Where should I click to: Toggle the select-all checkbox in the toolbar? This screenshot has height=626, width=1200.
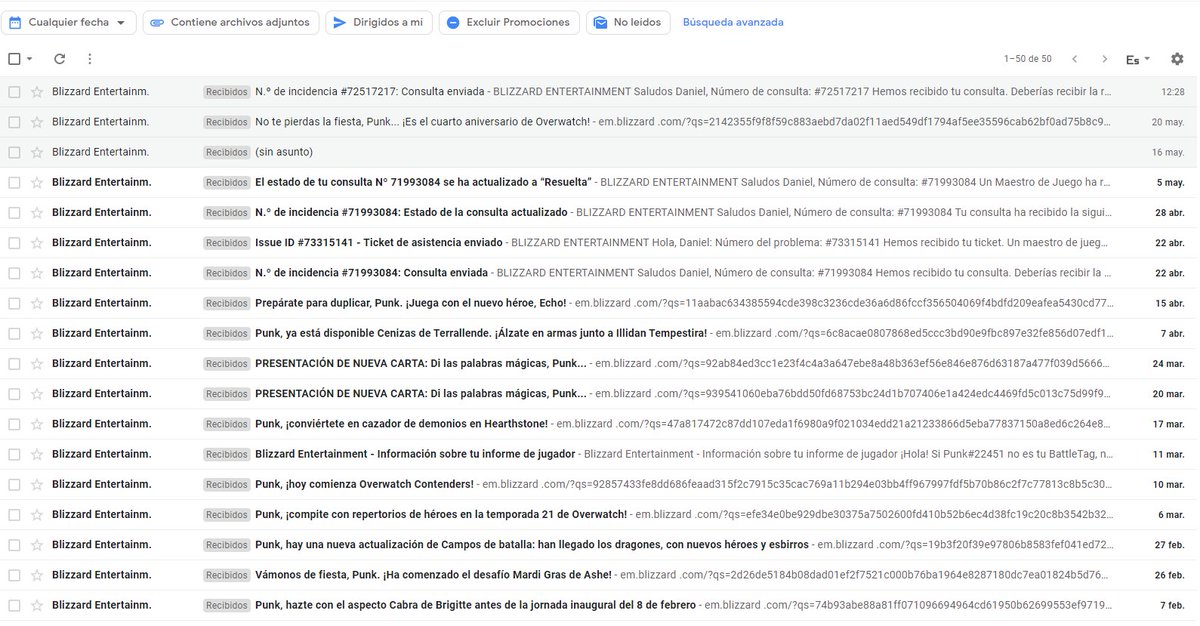point(14,59)
